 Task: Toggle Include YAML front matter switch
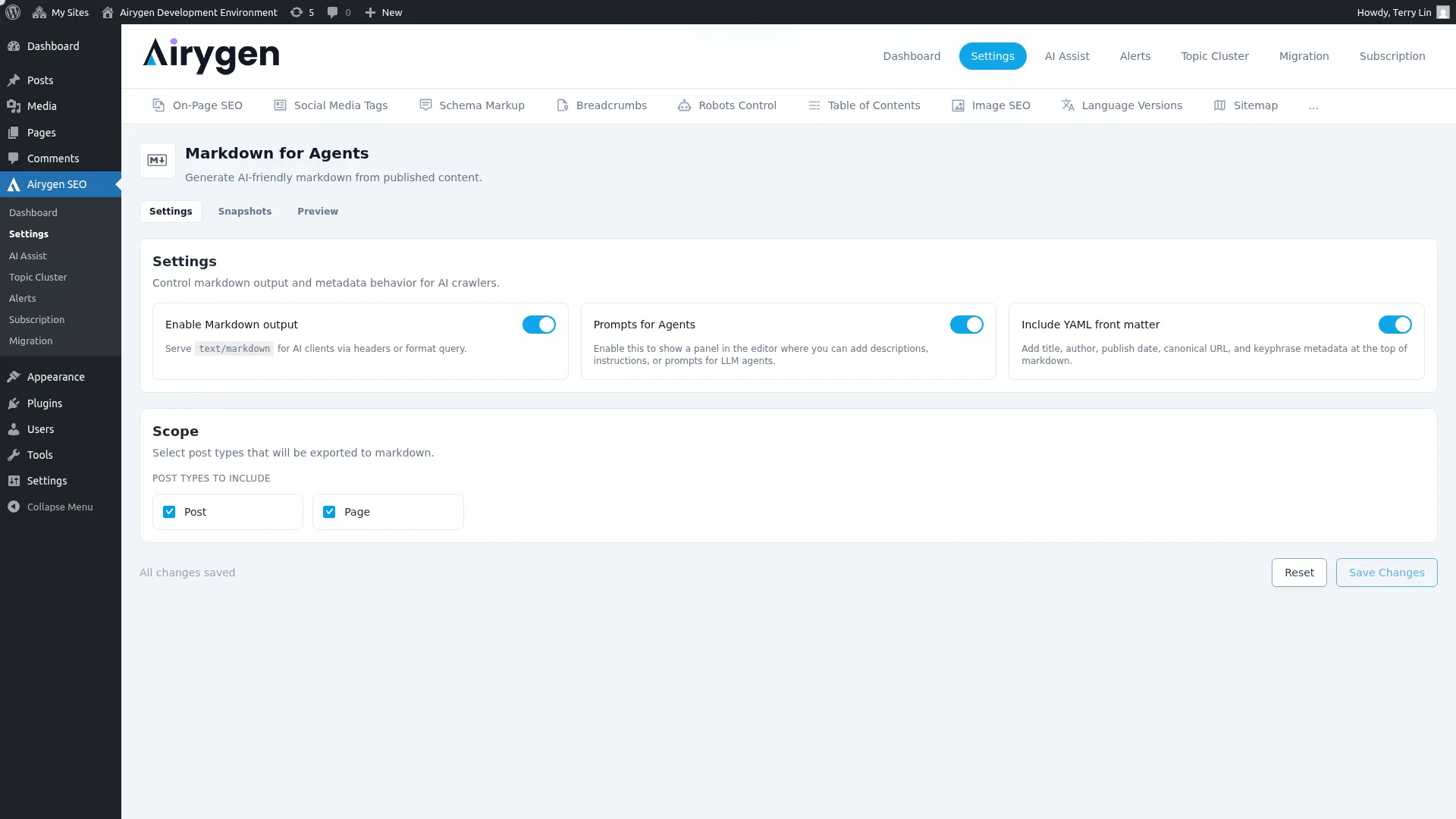click(x=1395, y=325)
